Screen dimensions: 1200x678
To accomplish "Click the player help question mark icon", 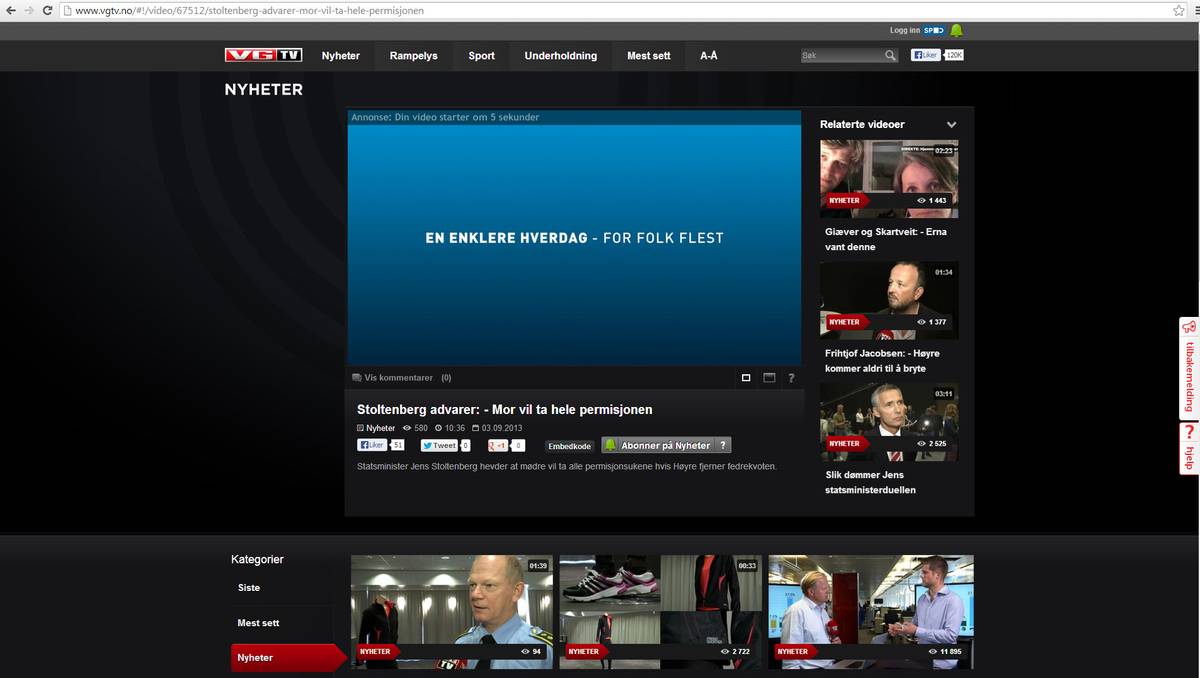I will tap(791, 378).
